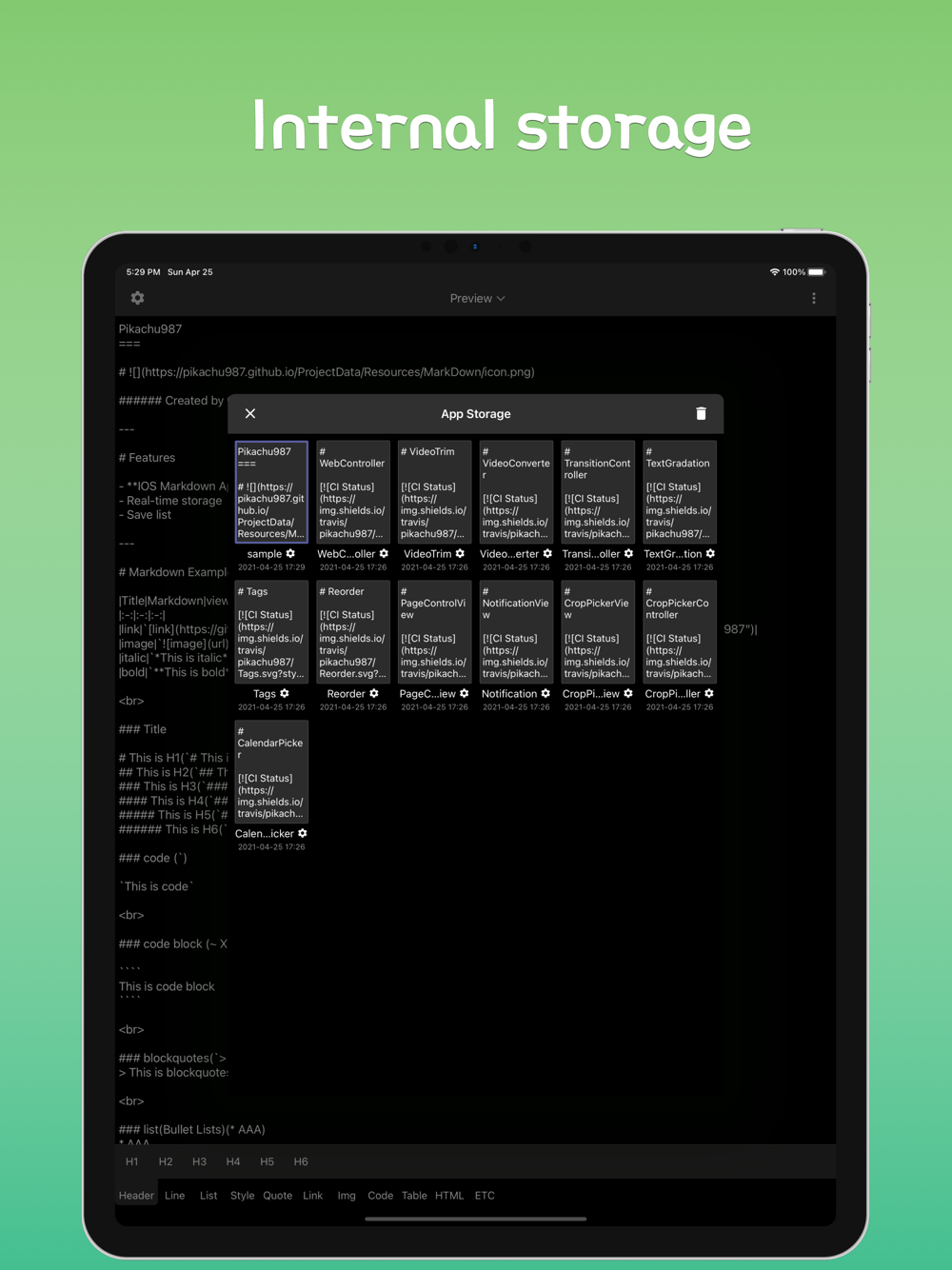Tap the Wi-Fi status icon
The width and height of the screenshot is (952, 1270).
(775, 272)
